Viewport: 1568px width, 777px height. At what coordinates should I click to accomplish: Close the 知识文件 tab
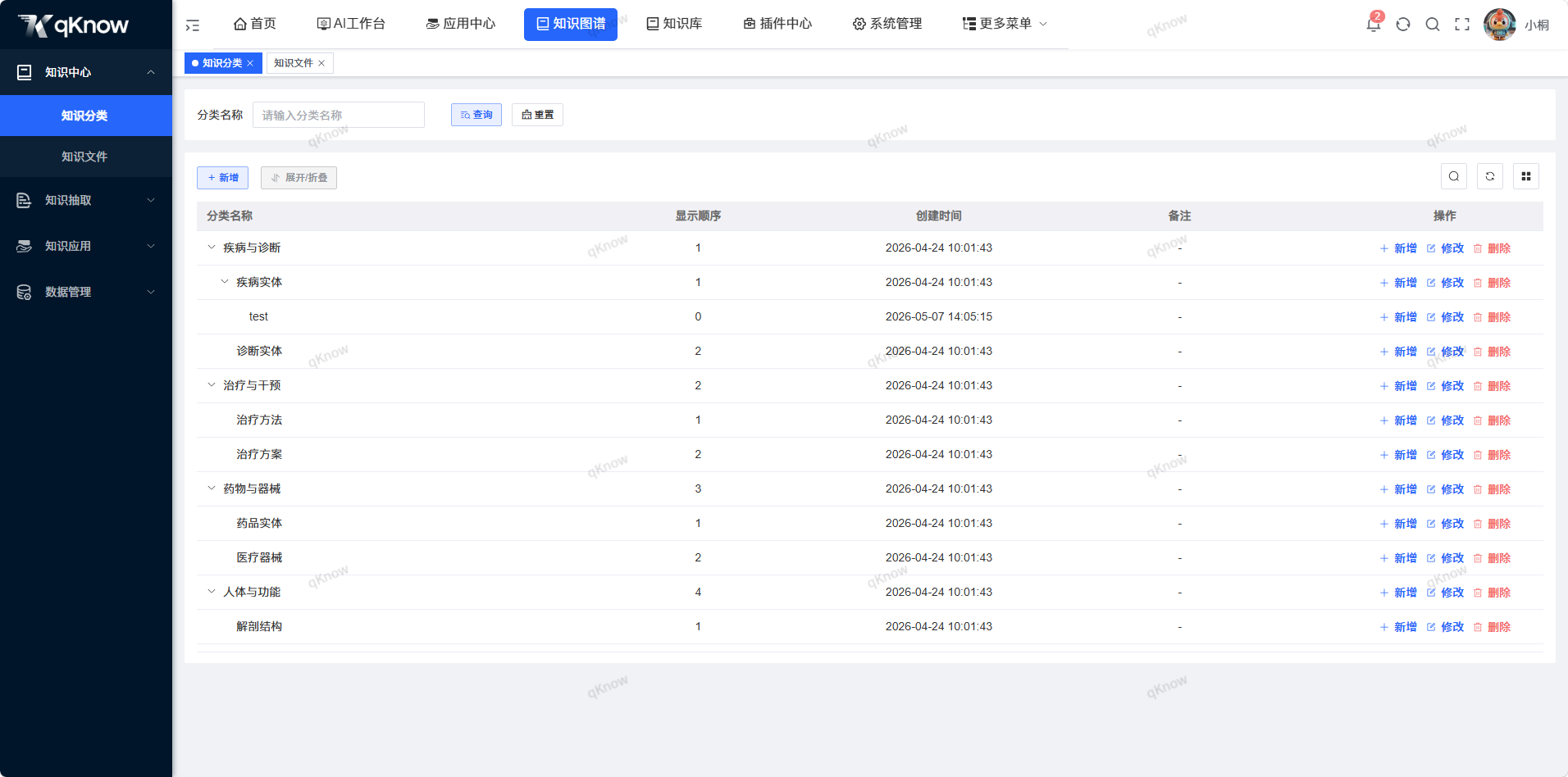[x=321, y=63]
